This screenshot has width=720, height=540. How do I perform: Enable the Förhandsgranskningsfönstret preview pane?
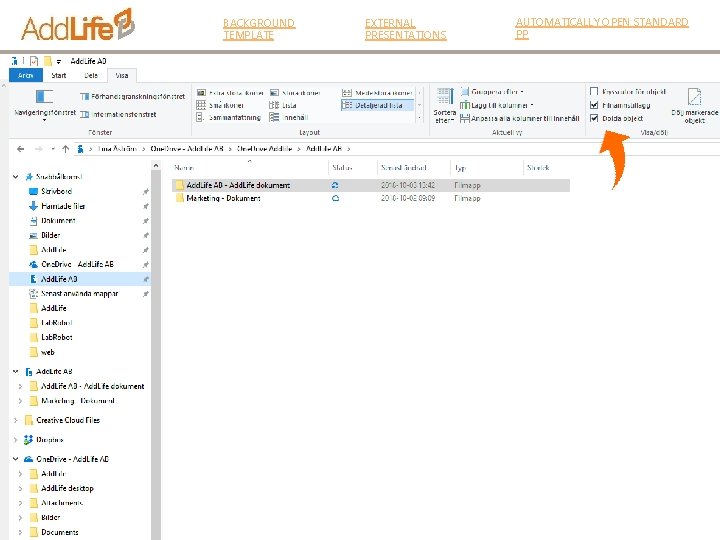(132, 96)
